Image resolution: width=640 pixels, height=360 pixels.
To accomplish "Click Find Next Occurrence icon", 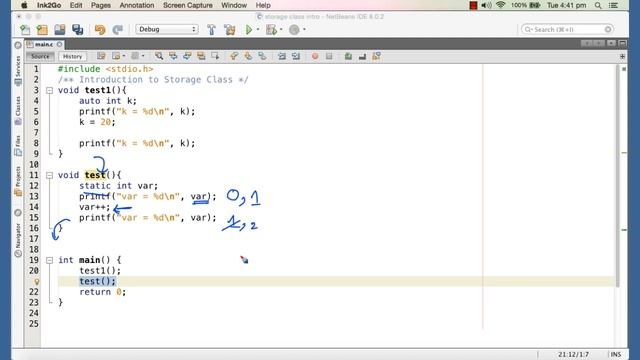I will click(x=187, y=56).
